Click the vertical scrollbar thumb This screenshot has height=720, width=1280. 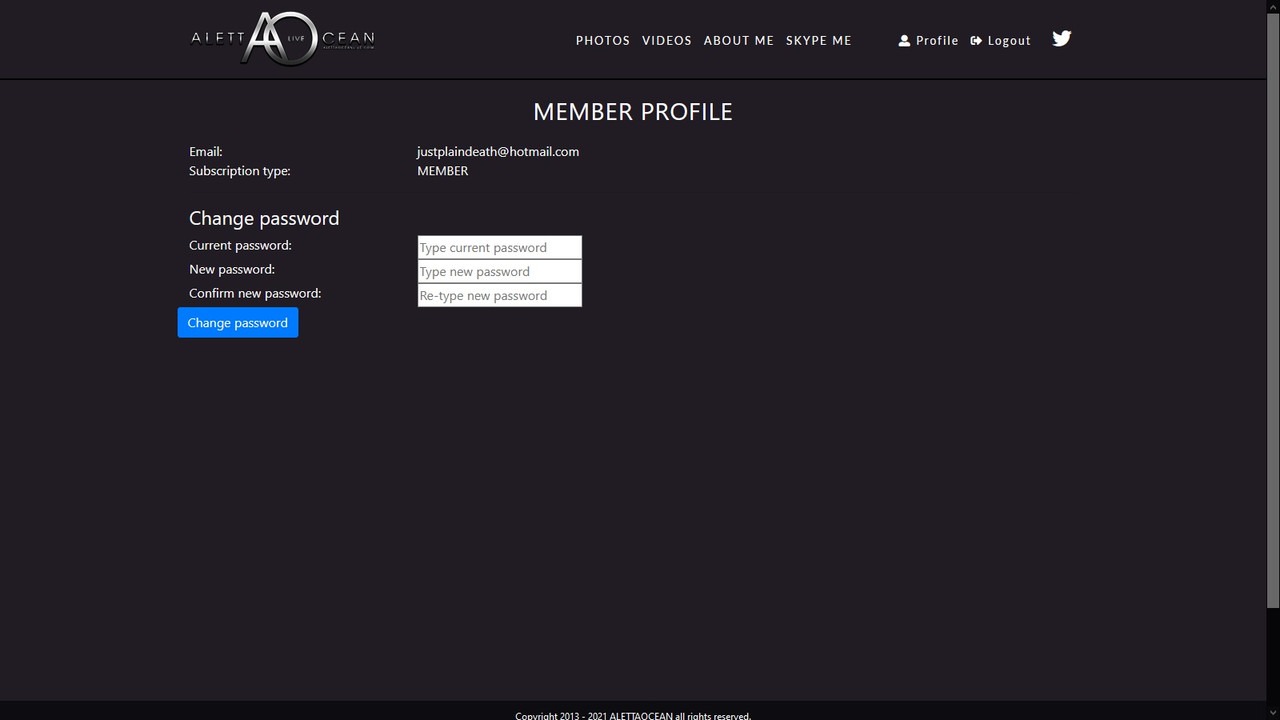pyautogui.click(x=1272, y=300)
